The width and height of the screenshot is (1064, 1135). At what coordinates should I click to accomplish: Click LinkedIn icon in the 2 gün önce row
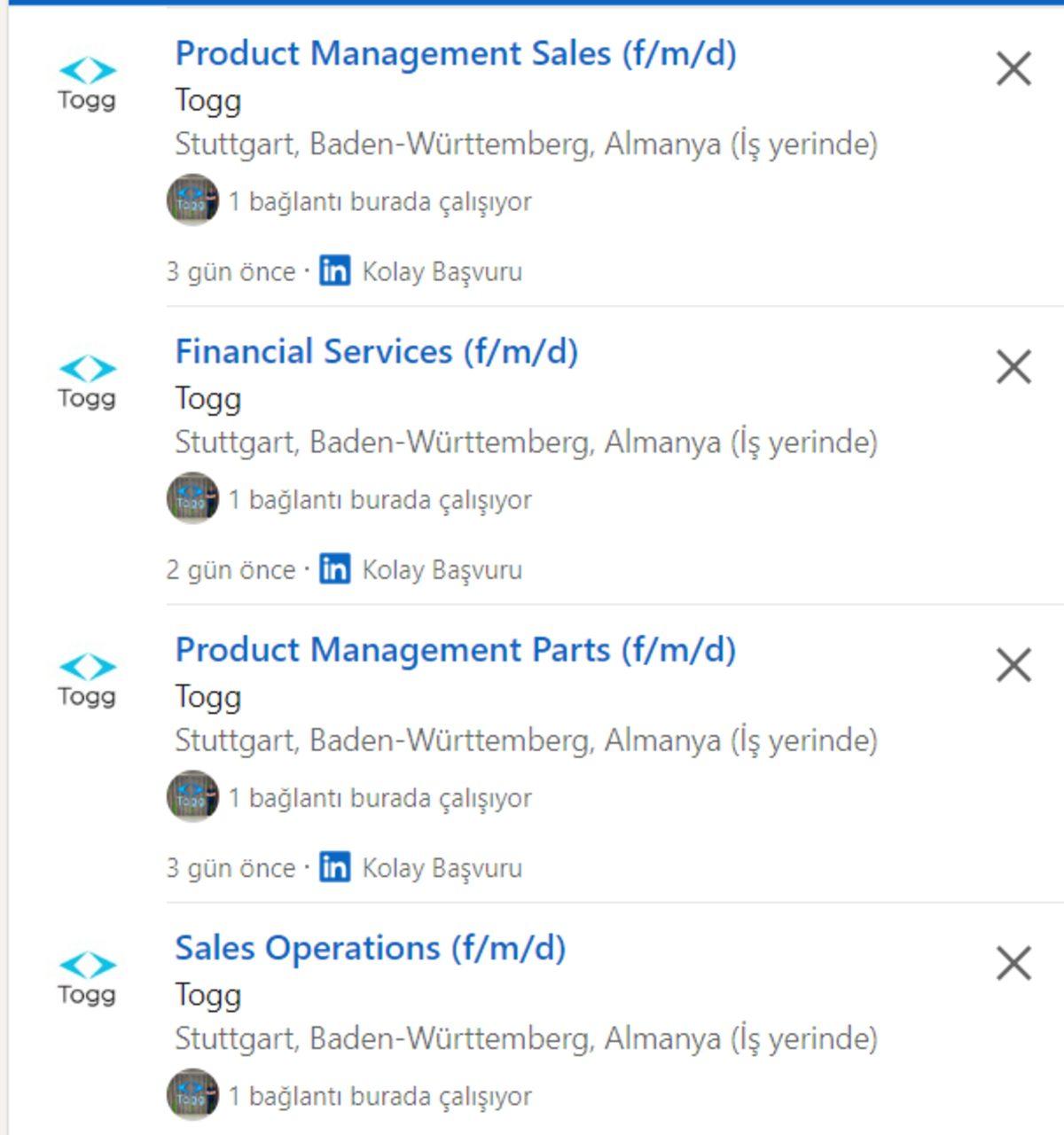pos(334,568)
